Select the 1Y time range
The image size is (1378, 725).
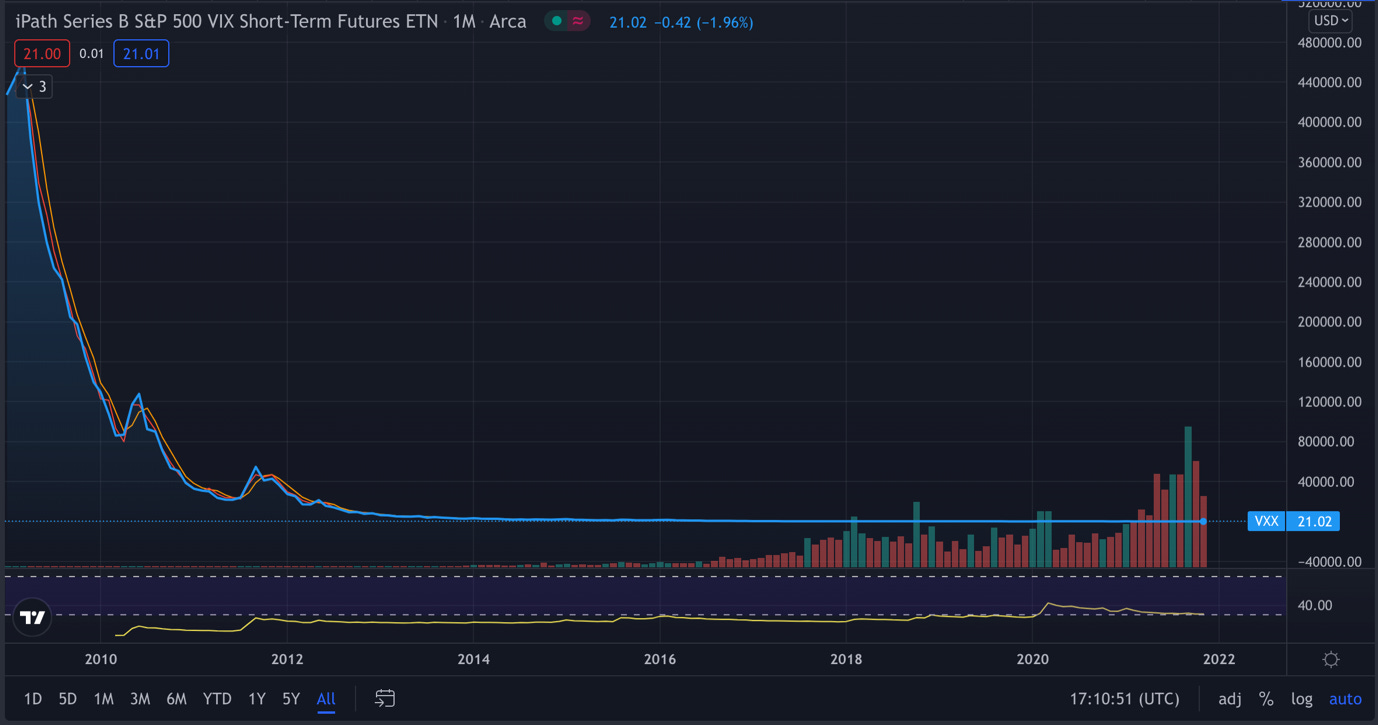(x=257, y=699)
